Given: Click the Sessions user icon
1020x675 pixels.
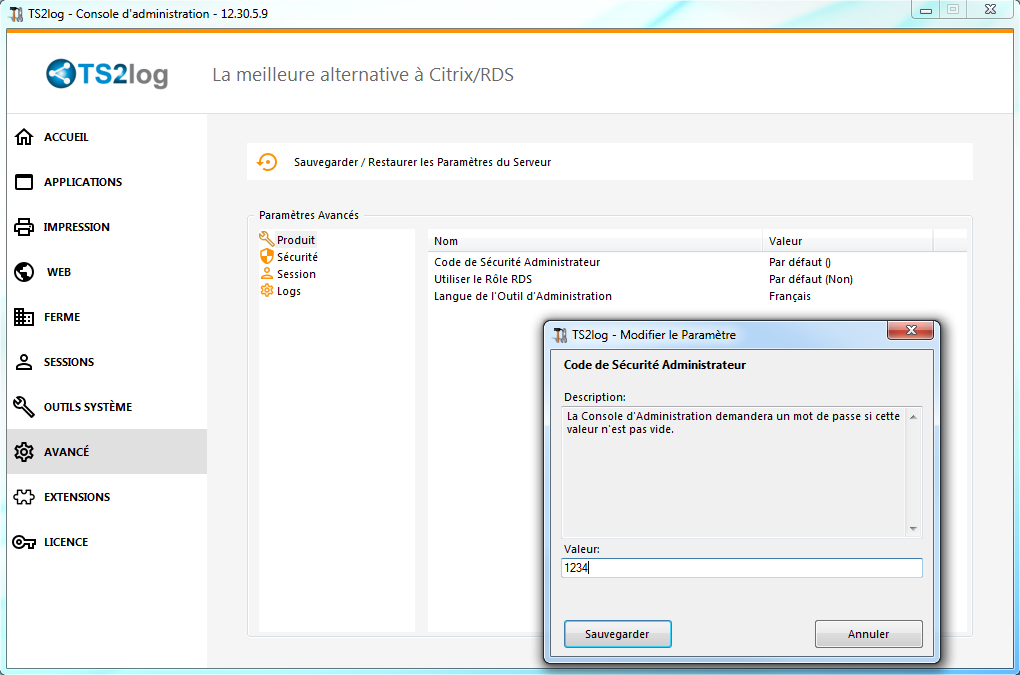Looking at the screenshot, I should pyautogui.click(x=24, y=362).
